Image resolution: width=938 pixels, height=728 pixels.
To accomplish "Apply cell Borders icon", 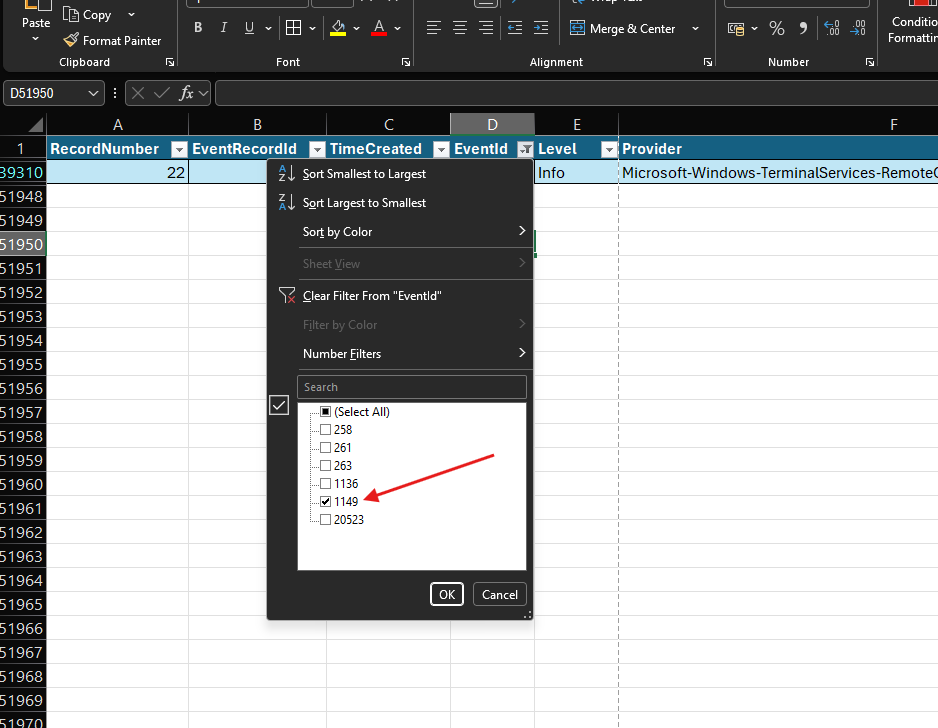I will 293,28.
